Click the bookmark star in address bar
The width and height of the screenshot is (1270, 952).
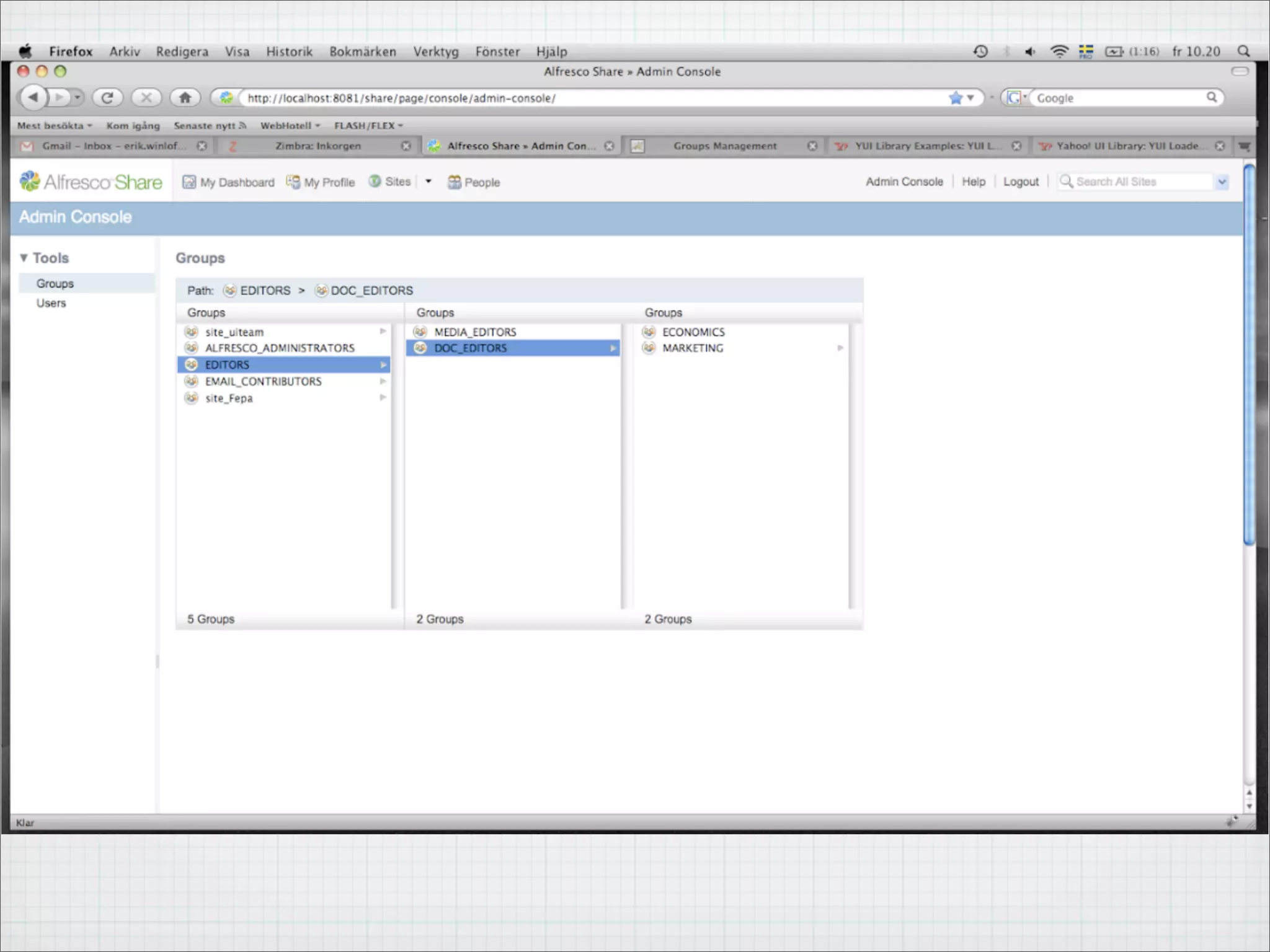956,98
